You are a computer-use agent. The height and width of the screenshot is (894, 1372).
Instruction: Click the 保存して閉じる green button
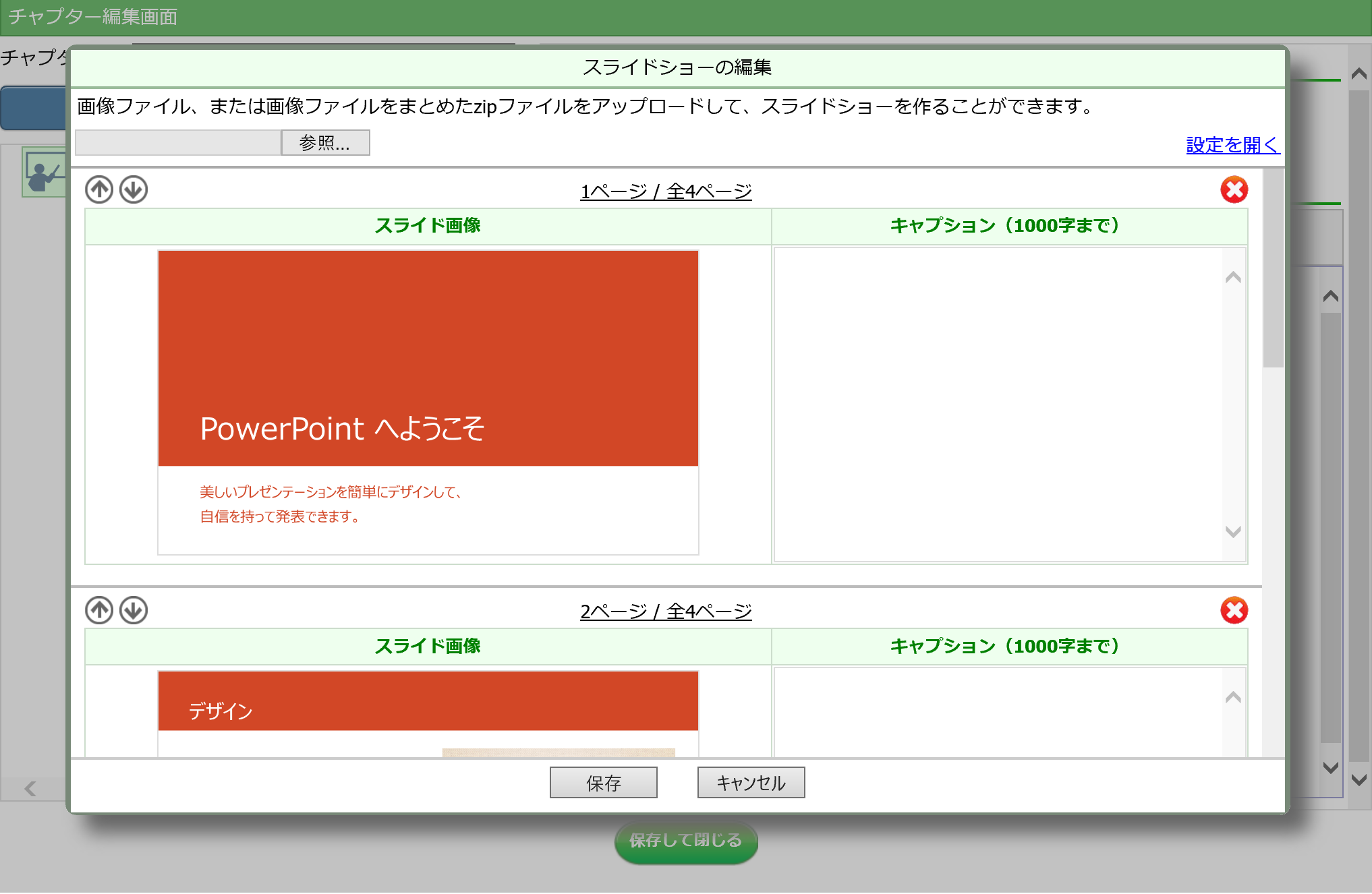pos(685,840)
